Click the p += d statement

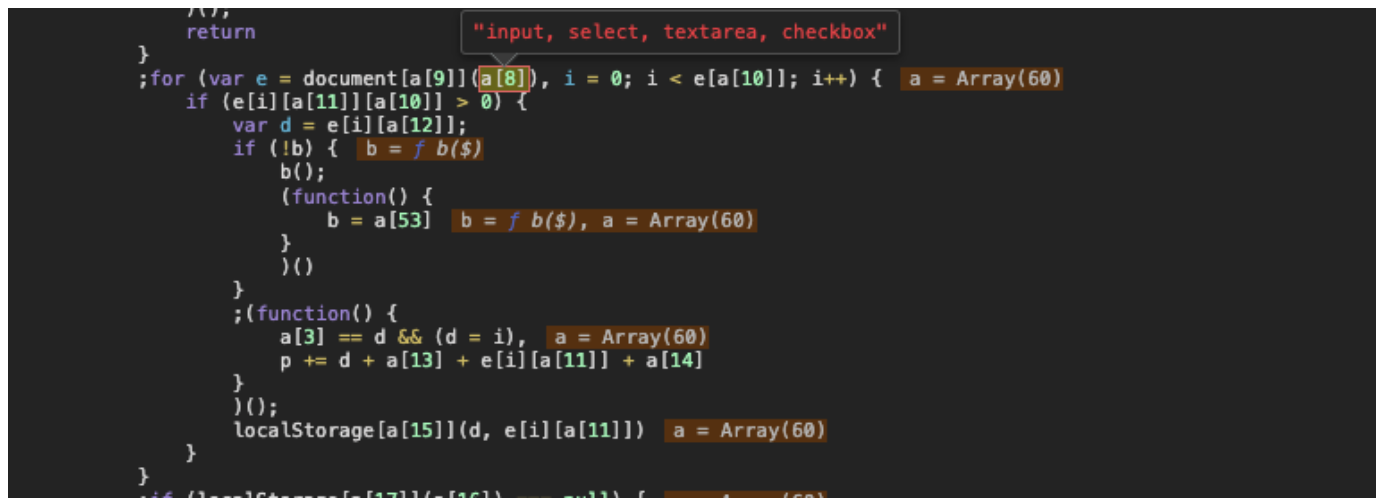(x=491, y=360)
